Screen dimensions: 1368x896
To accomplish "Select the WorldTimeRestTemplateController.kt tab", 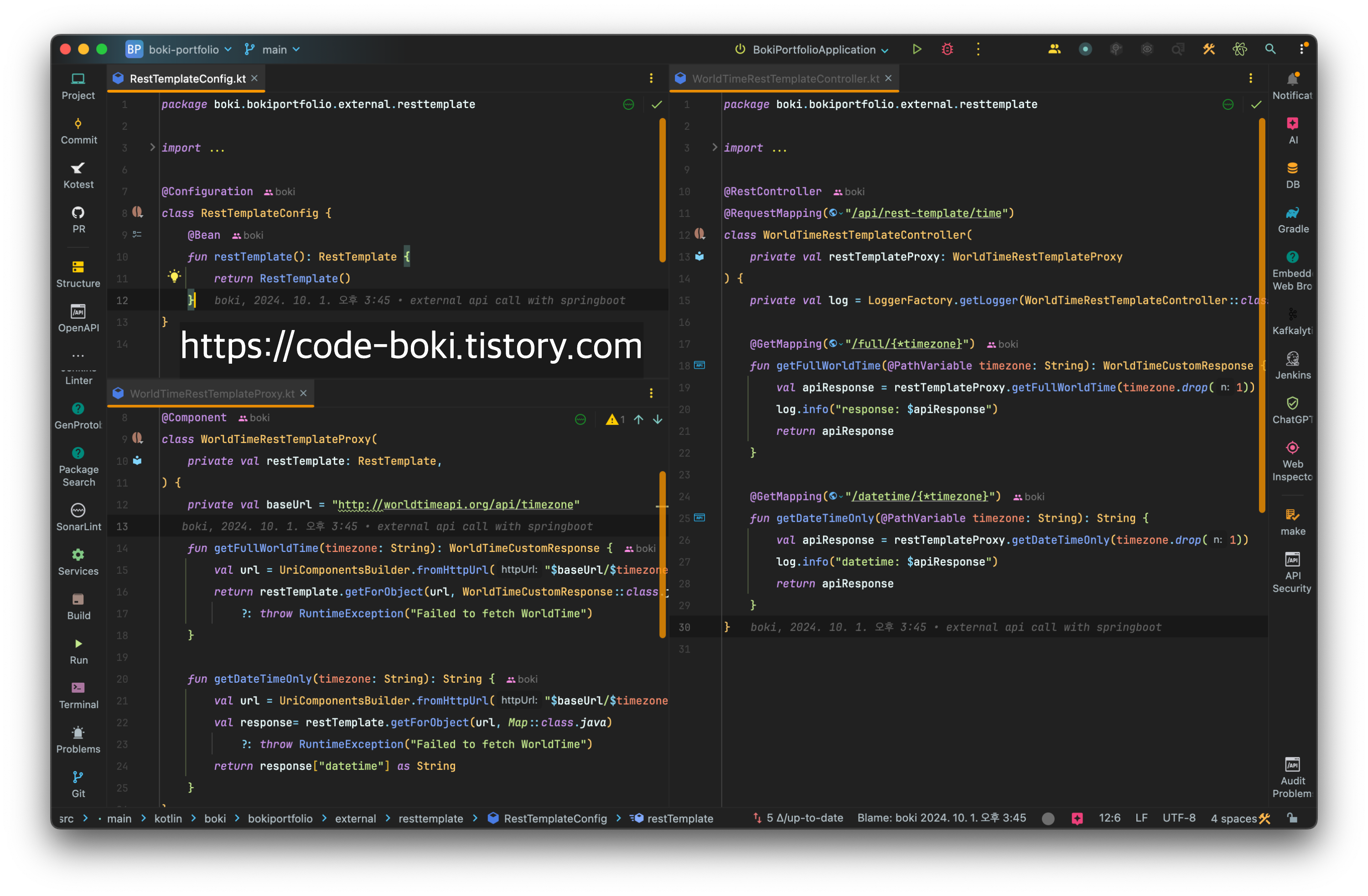I will [x=785, y=79].
